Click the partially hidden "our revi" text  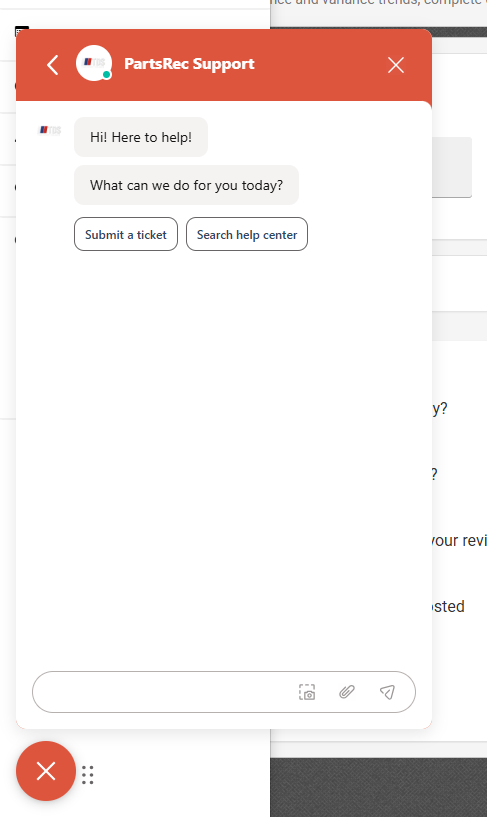click(459, 540)
